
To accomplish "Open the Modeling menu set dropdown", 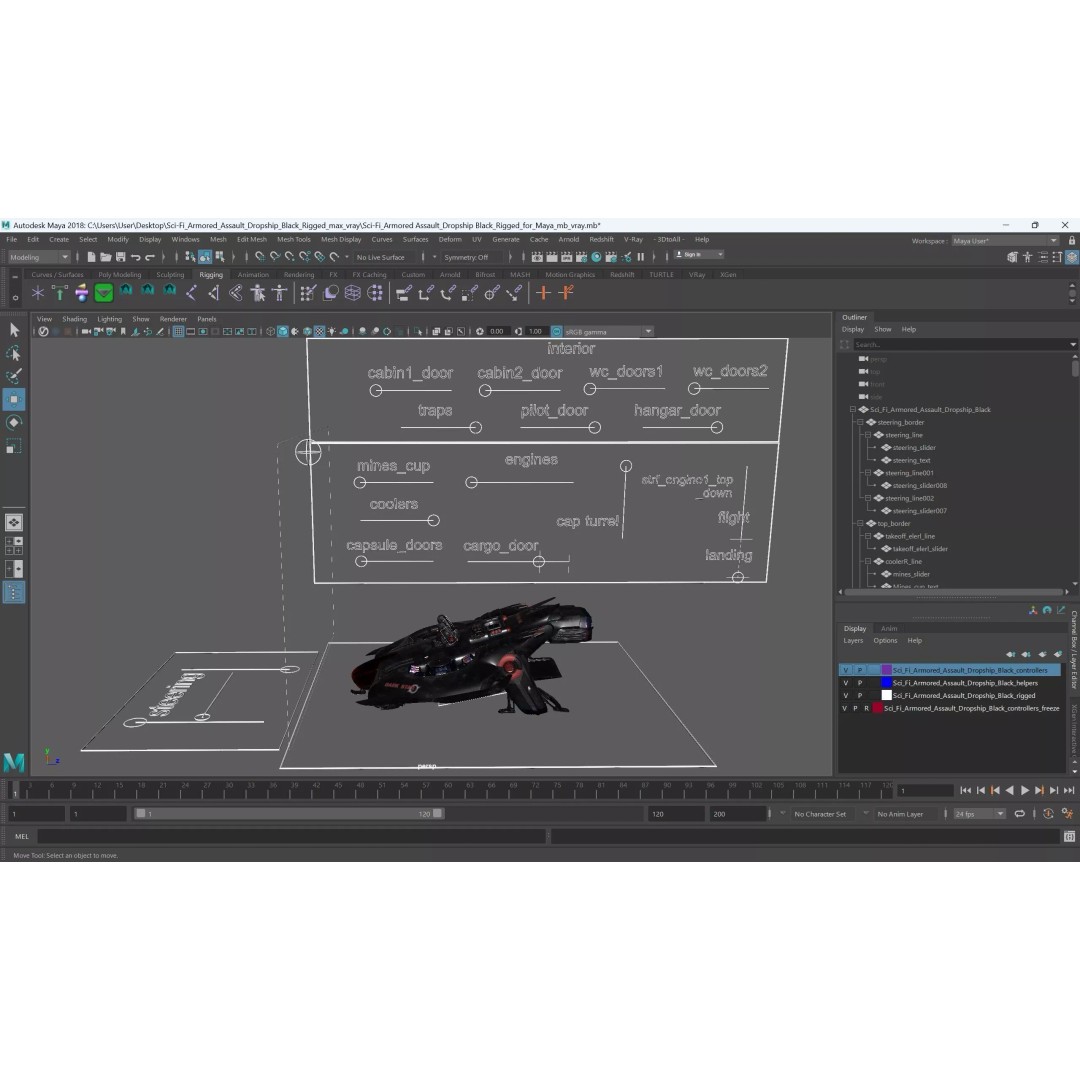I will [39, 257].
